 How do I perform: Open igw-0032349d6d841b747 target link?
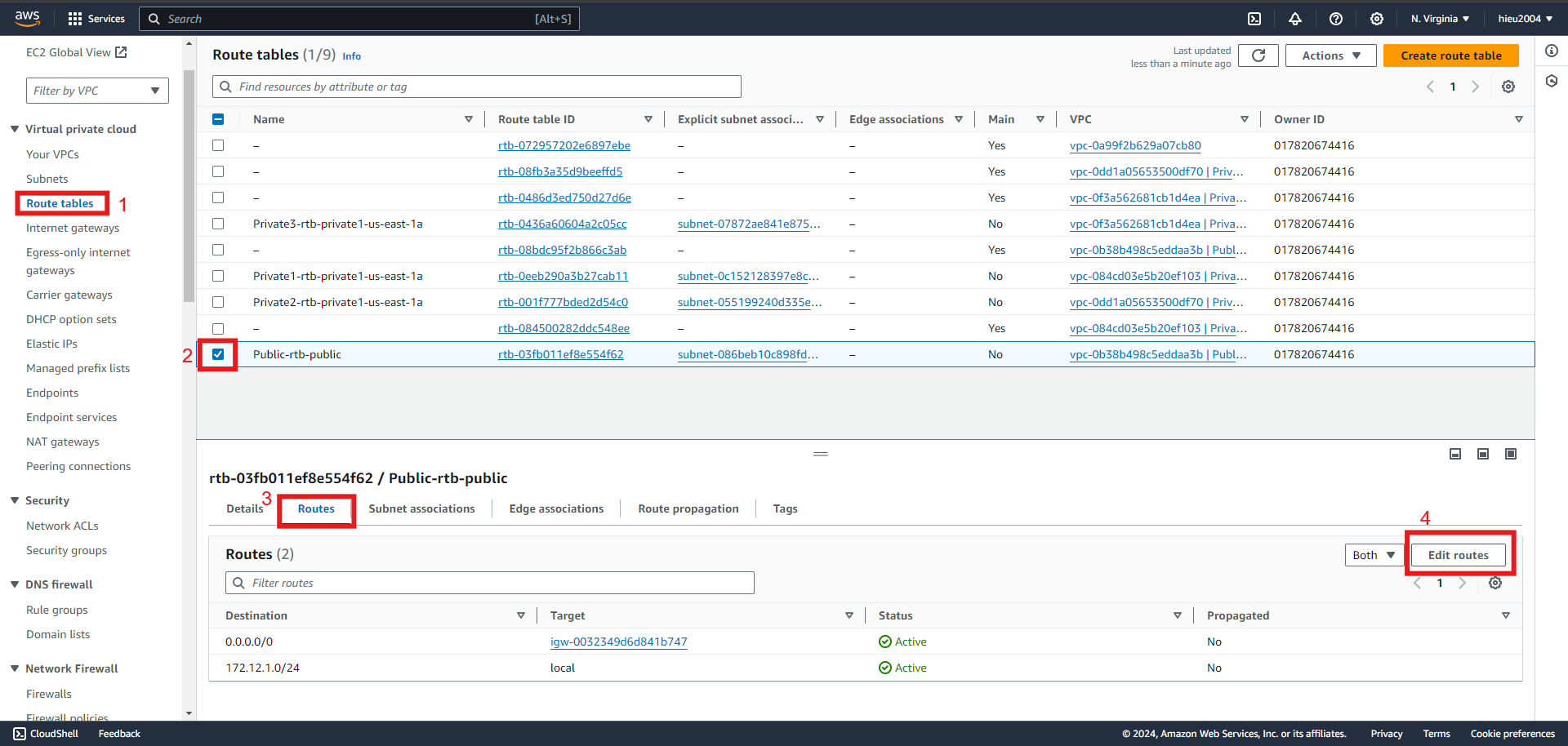pyautogui.click(x=619, y=642)
